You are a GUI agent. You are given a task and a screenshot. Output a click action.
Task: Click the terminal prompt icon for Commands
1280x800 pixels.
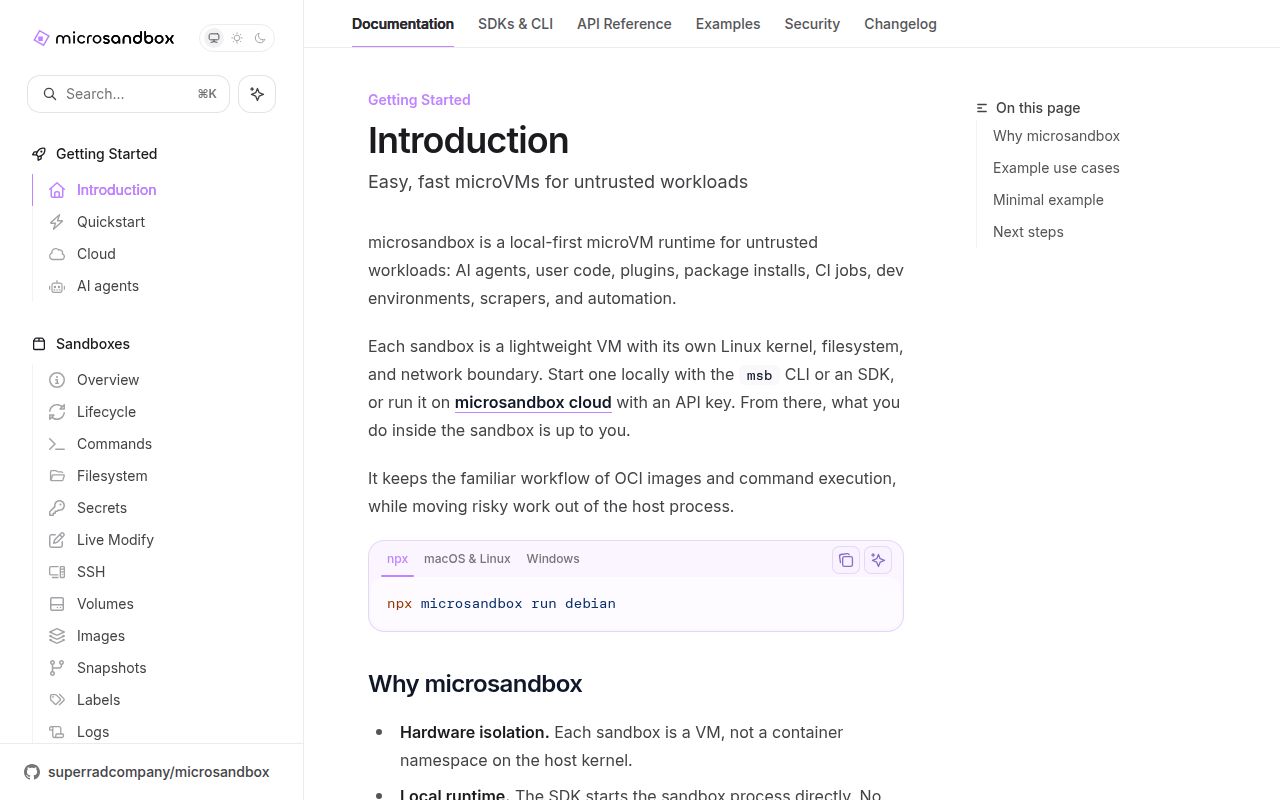(57, 444)
